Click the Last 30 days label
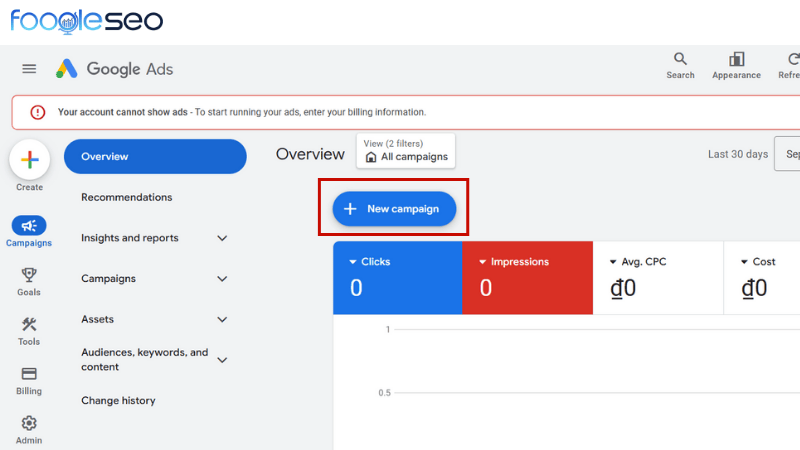The width and height of the screenshot is (800, 450). click(x=738, y=154)
